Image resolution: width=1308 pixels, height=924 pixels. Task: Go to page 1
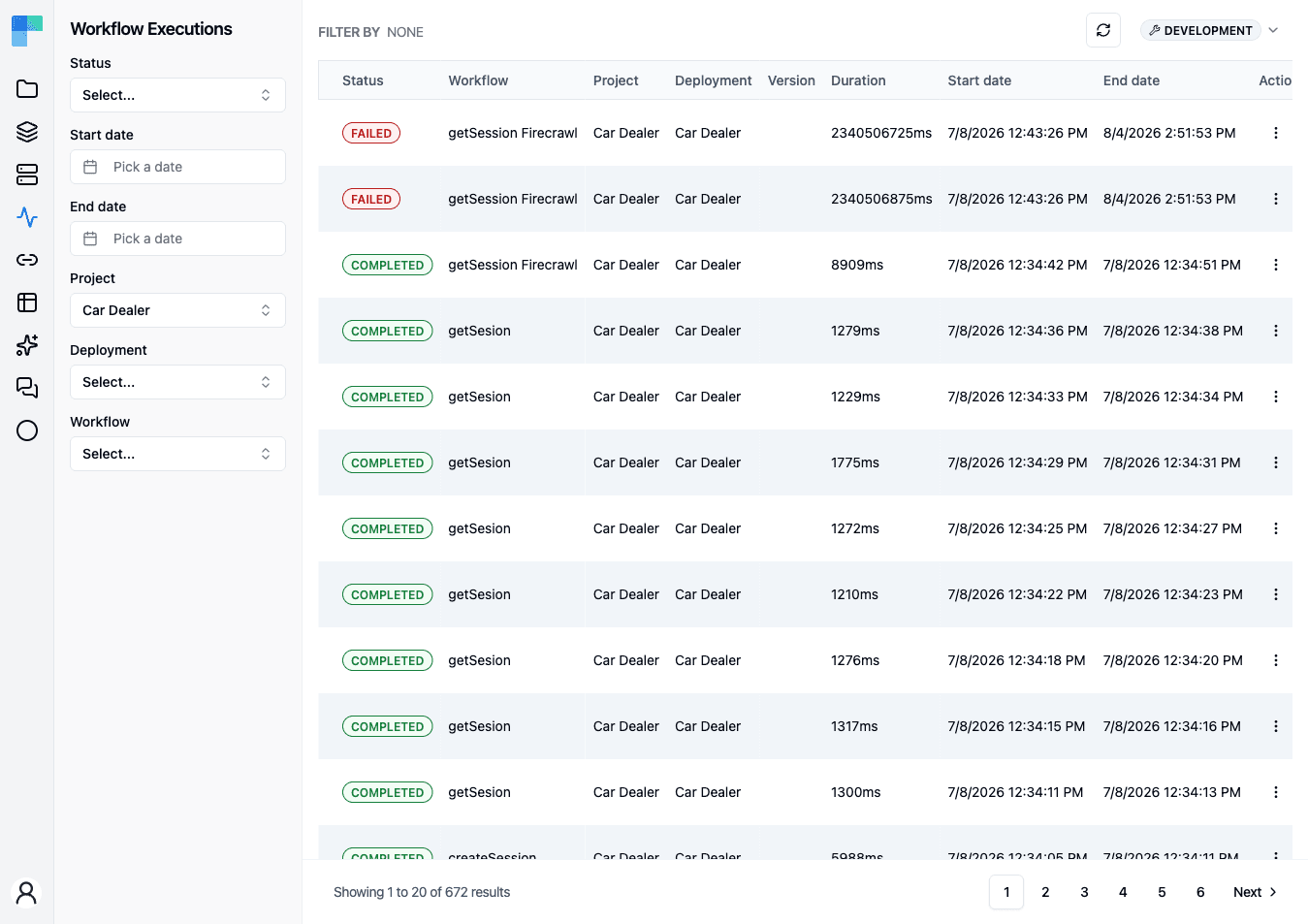point(1006,892)
